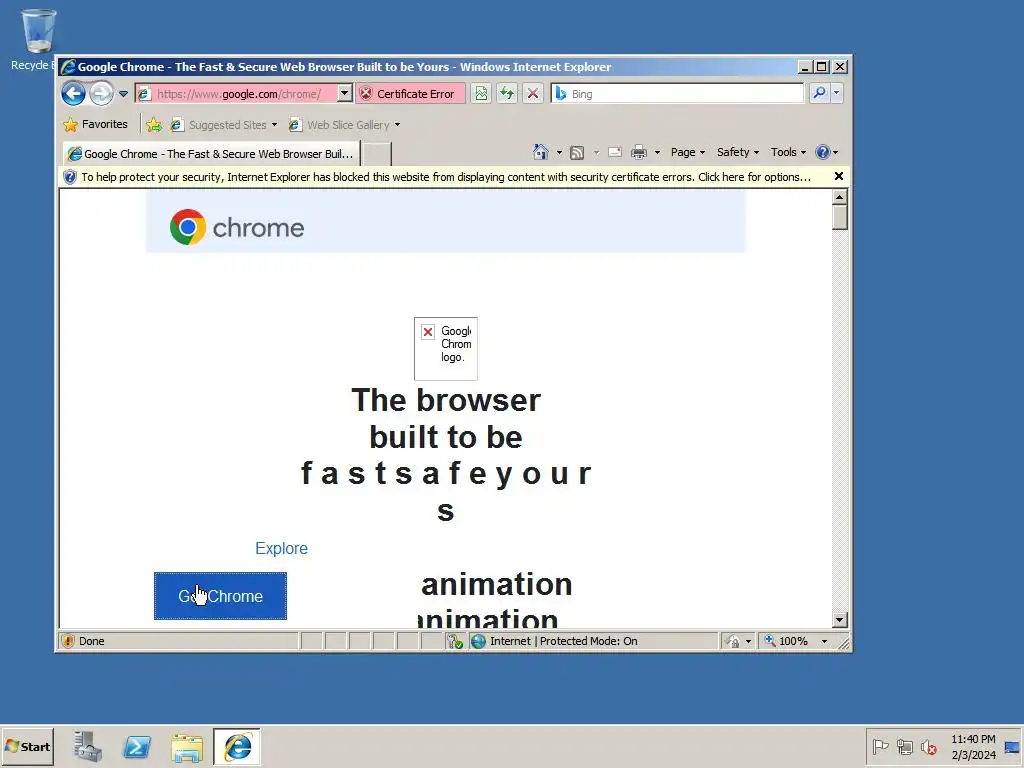Viewport: 1024px width, 768px height.
Task: Expand the 100% zoom level dropdown
Action: [x=824, y=641]
